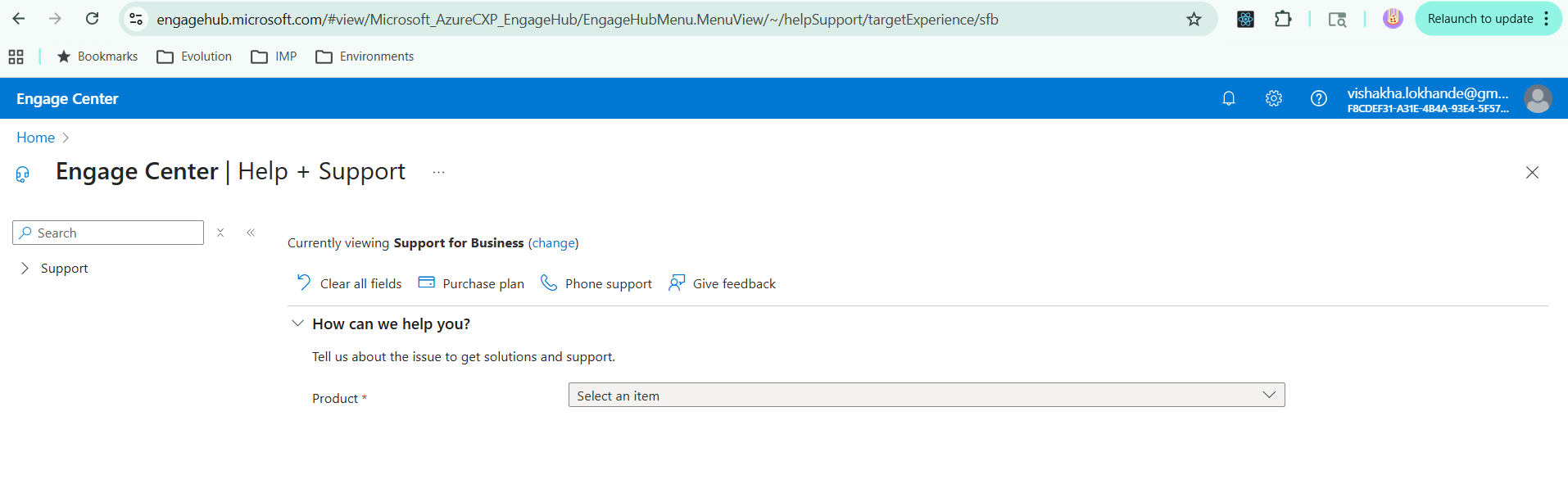This screenshot has width=1568, height=484.
Task: View site information icon in address bar
Action: (137, 19)
